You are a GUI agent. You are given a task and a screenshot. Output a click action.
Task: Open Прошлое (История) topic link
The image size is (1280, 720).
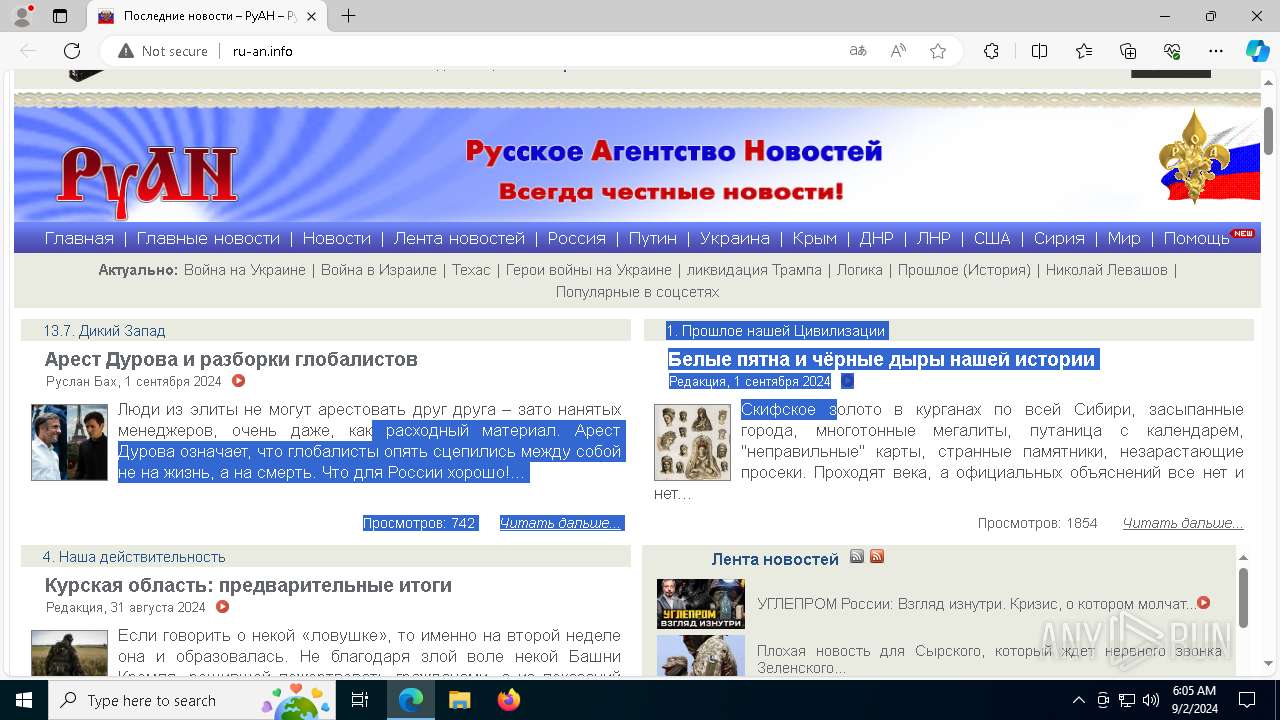[x=964, y=270]
